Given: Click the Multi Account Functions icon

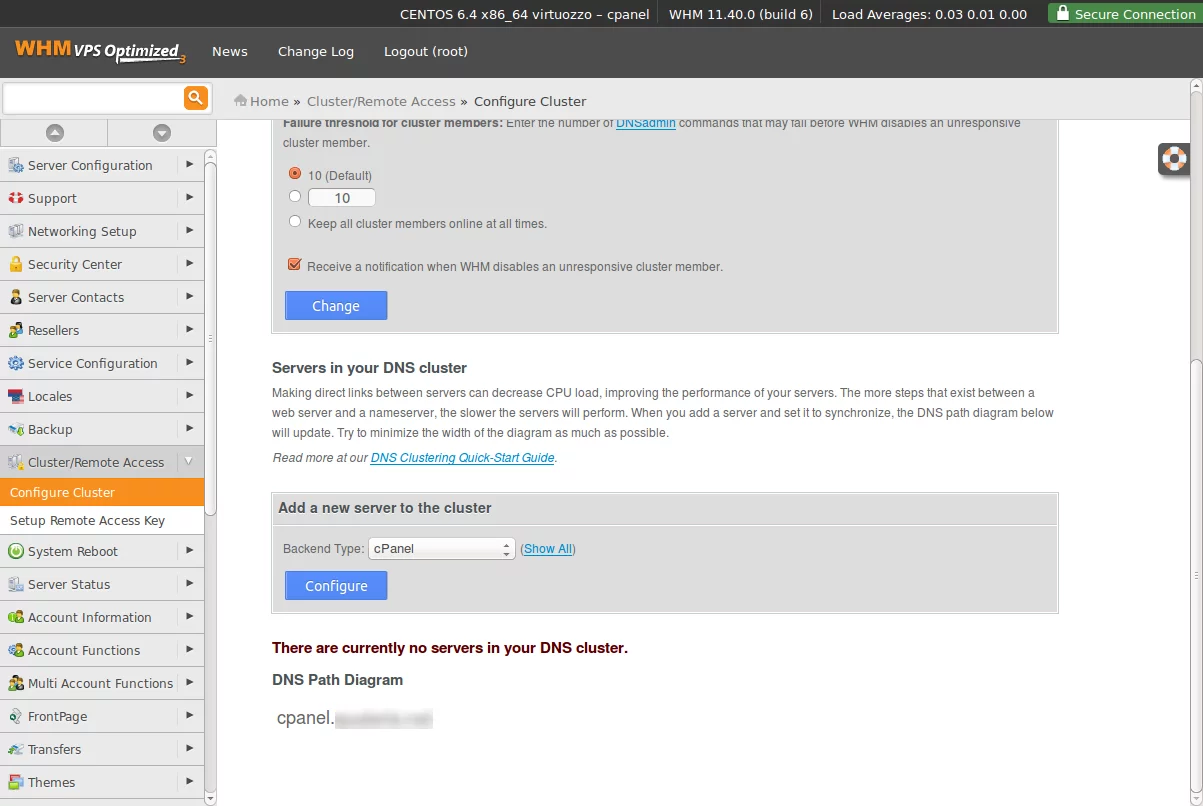Looking at the screenshot, I should pos(15,683).
